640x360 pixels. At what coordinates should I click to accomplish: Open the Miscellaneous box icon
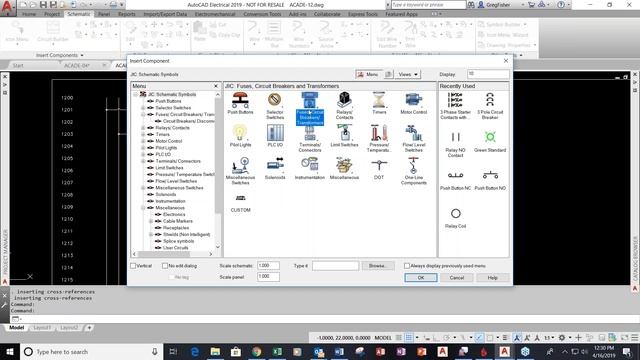344,165
